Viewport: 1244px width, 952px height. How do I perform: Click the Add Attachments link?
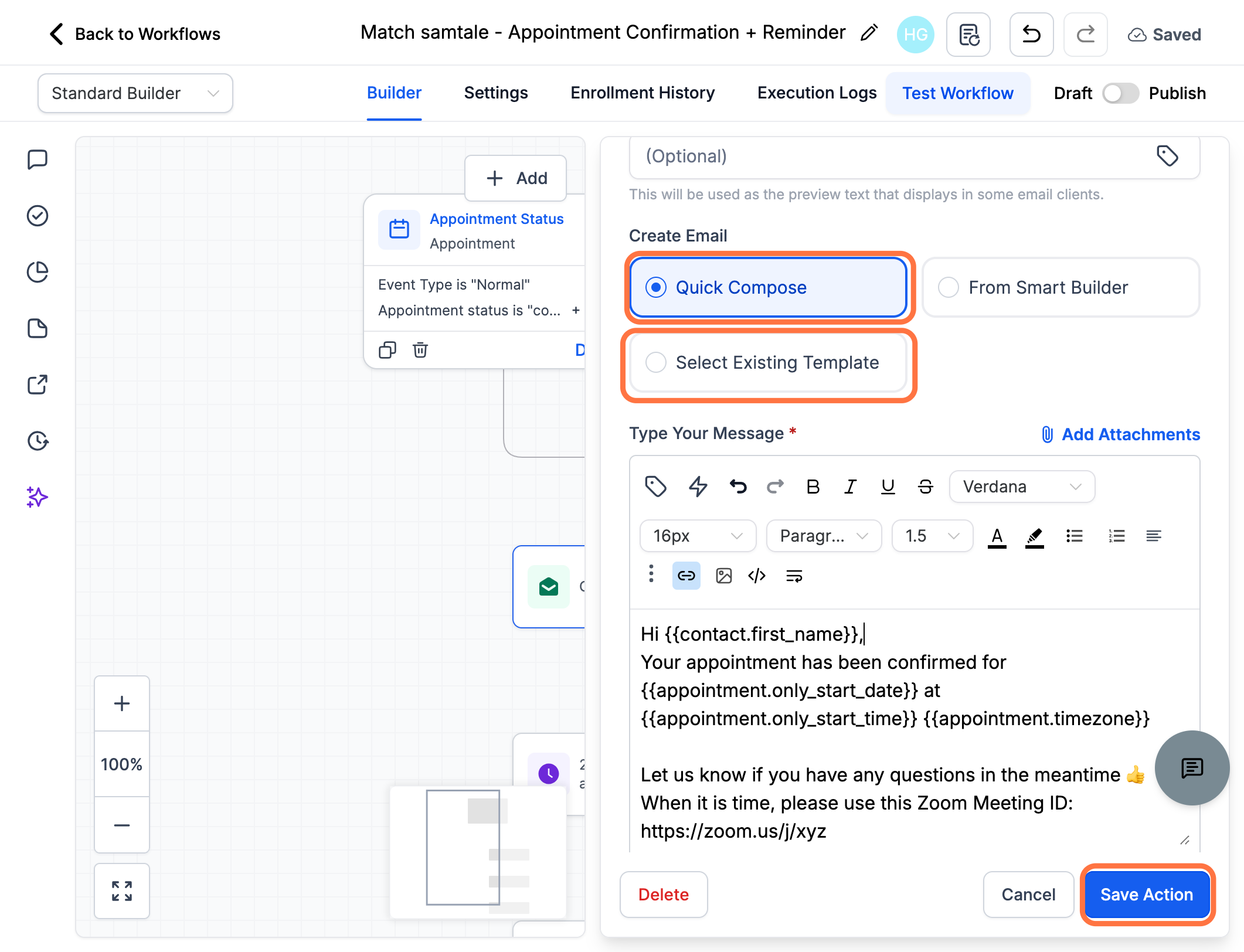pyautogui.click(x=1120, y=434)
